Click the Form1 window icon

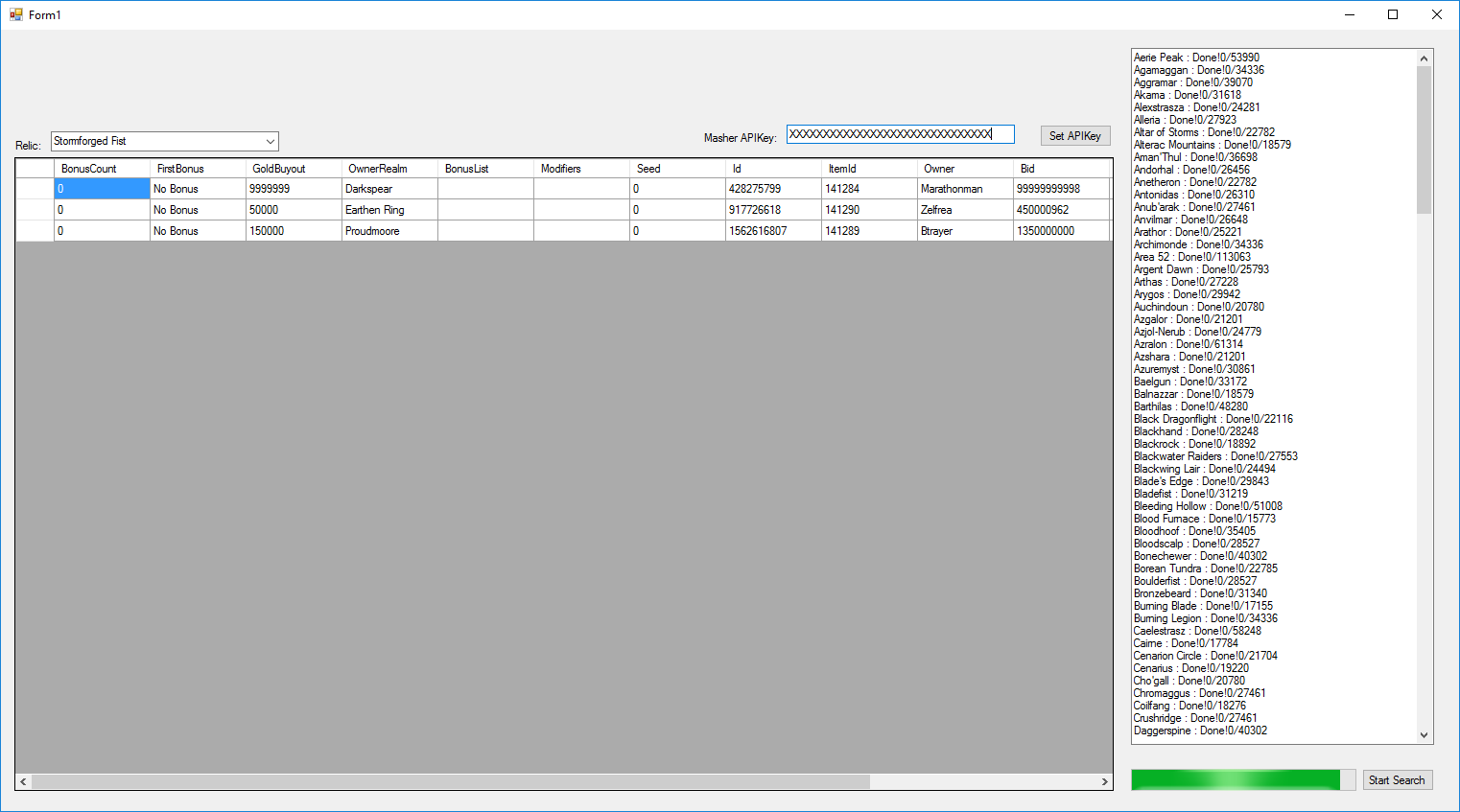coord(16,14)
